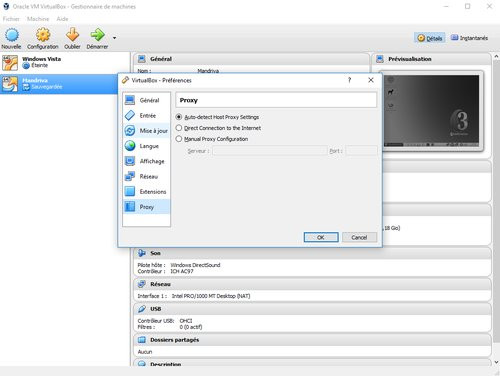The height and width of the screenshot is (376, 500).
Task: Switch to Instantanés view button
Action: tap(469, 38)
